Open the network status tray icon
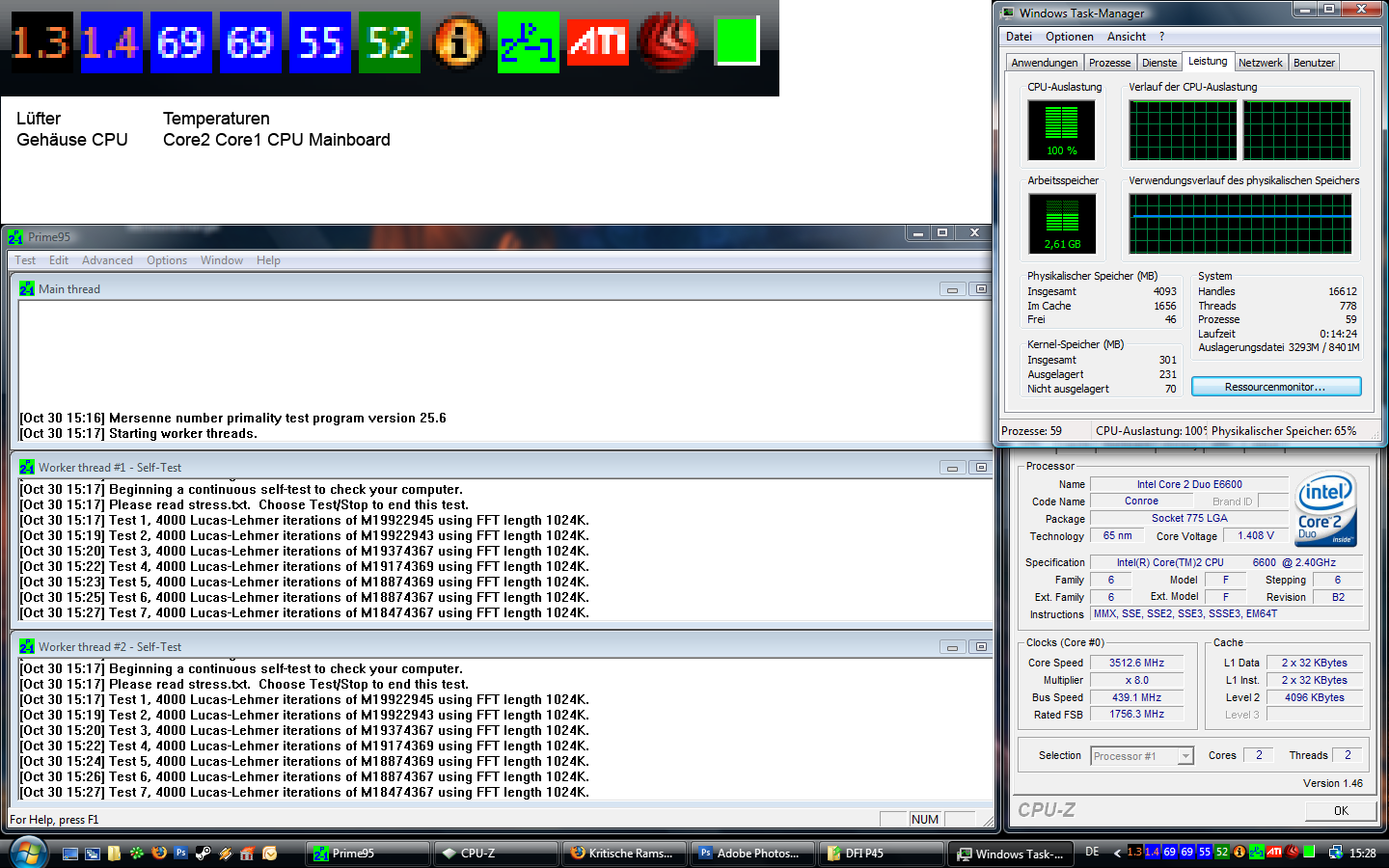 (x=1336, y=853)
